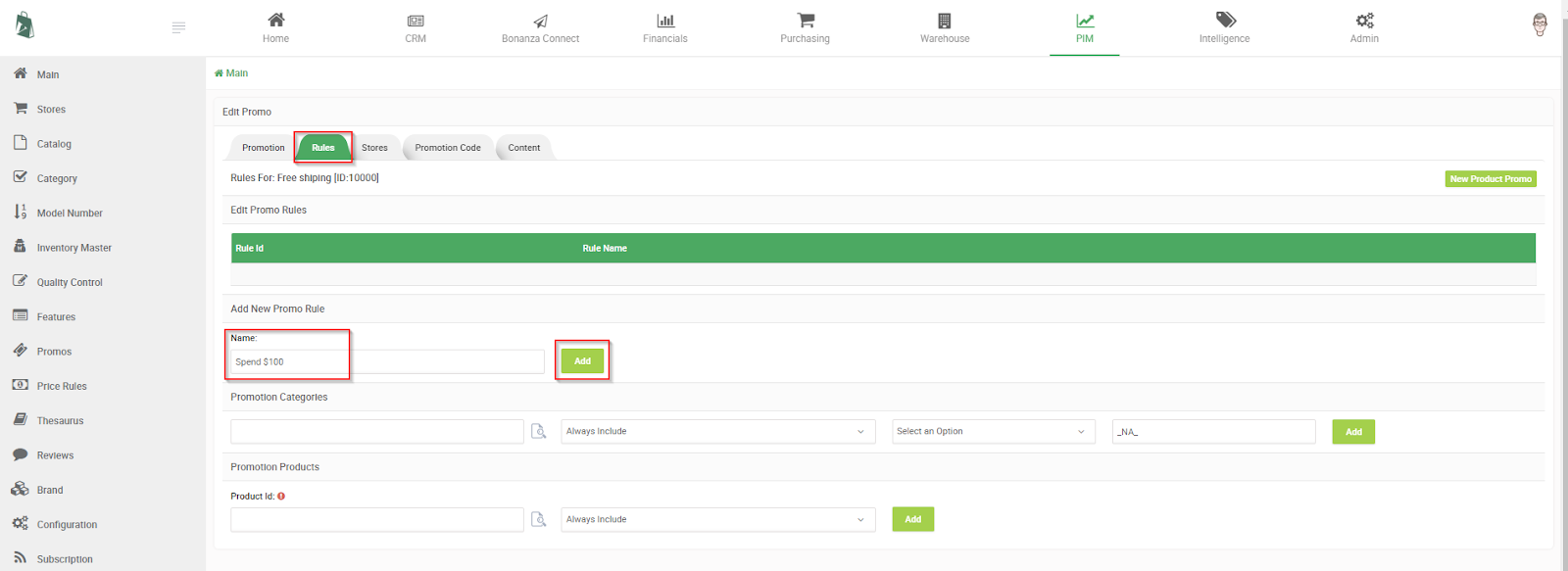1568x571 pixels.
Task: Click the Main home icon in sidebar
Action: [x=20, y=73]
